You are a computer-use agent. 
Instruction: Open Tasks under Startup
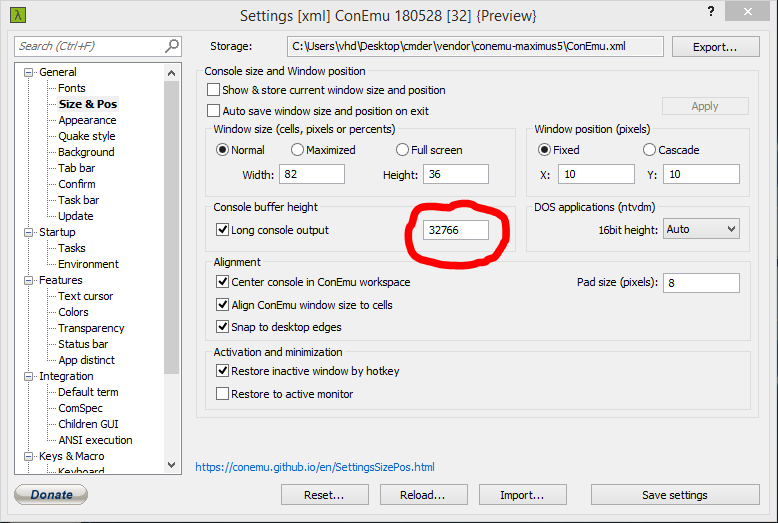pos(72,248)
